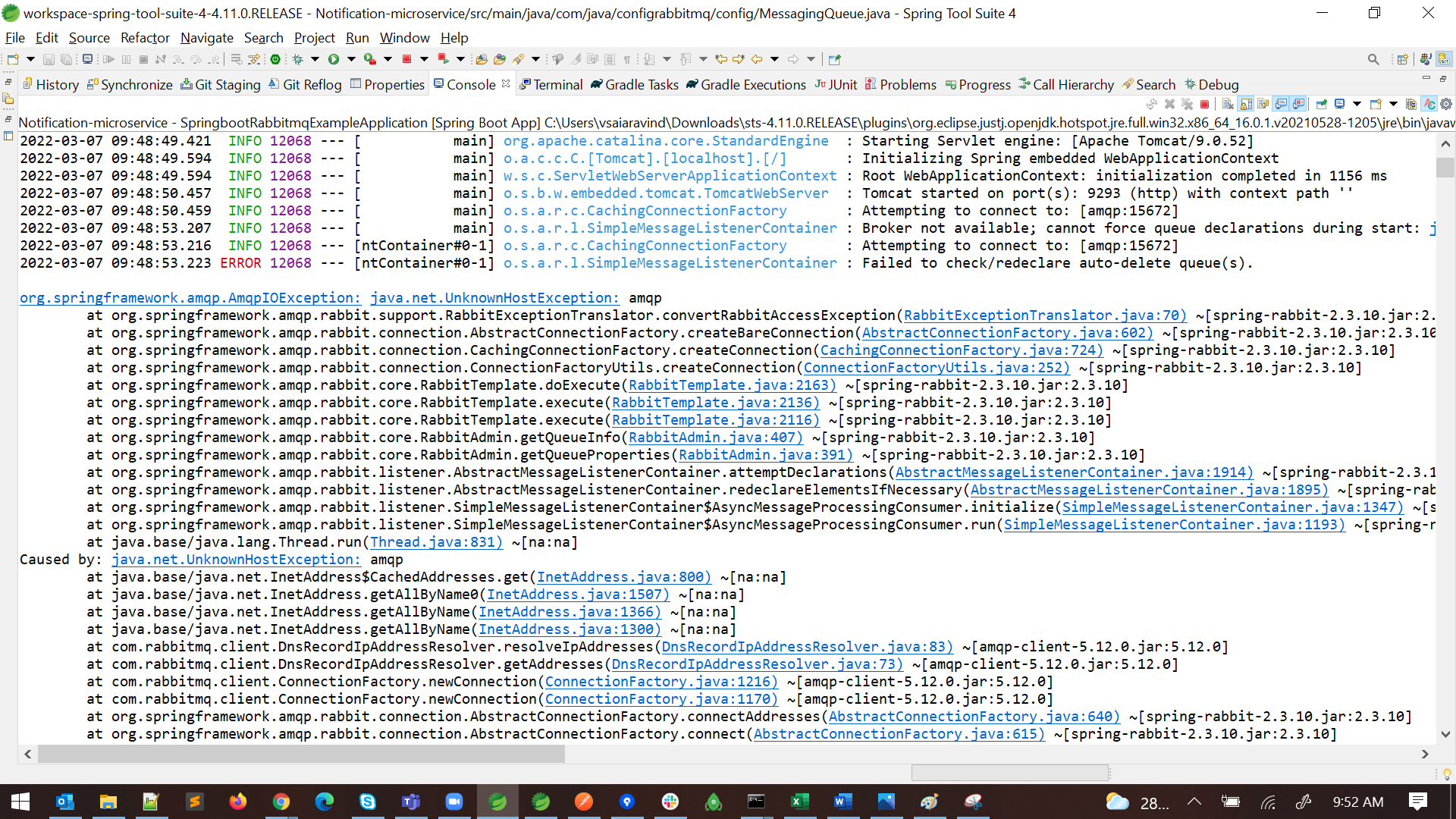The width and height of the screenshot is (1456, 819).
Task: Click the Debug bug icon in main toolbar
Action: pos(298,59)
